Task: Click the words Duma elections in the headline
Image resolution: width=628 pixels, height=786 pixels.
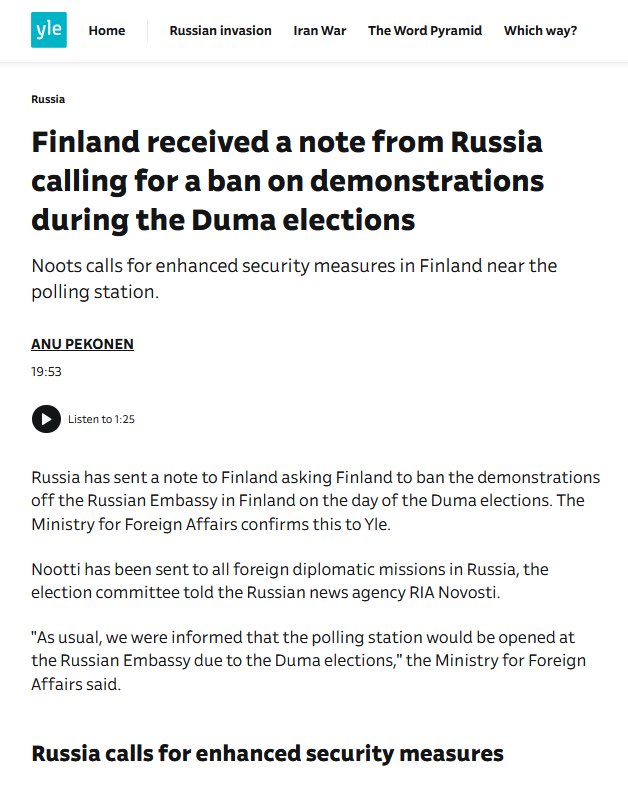Action: tap(303, 220)
